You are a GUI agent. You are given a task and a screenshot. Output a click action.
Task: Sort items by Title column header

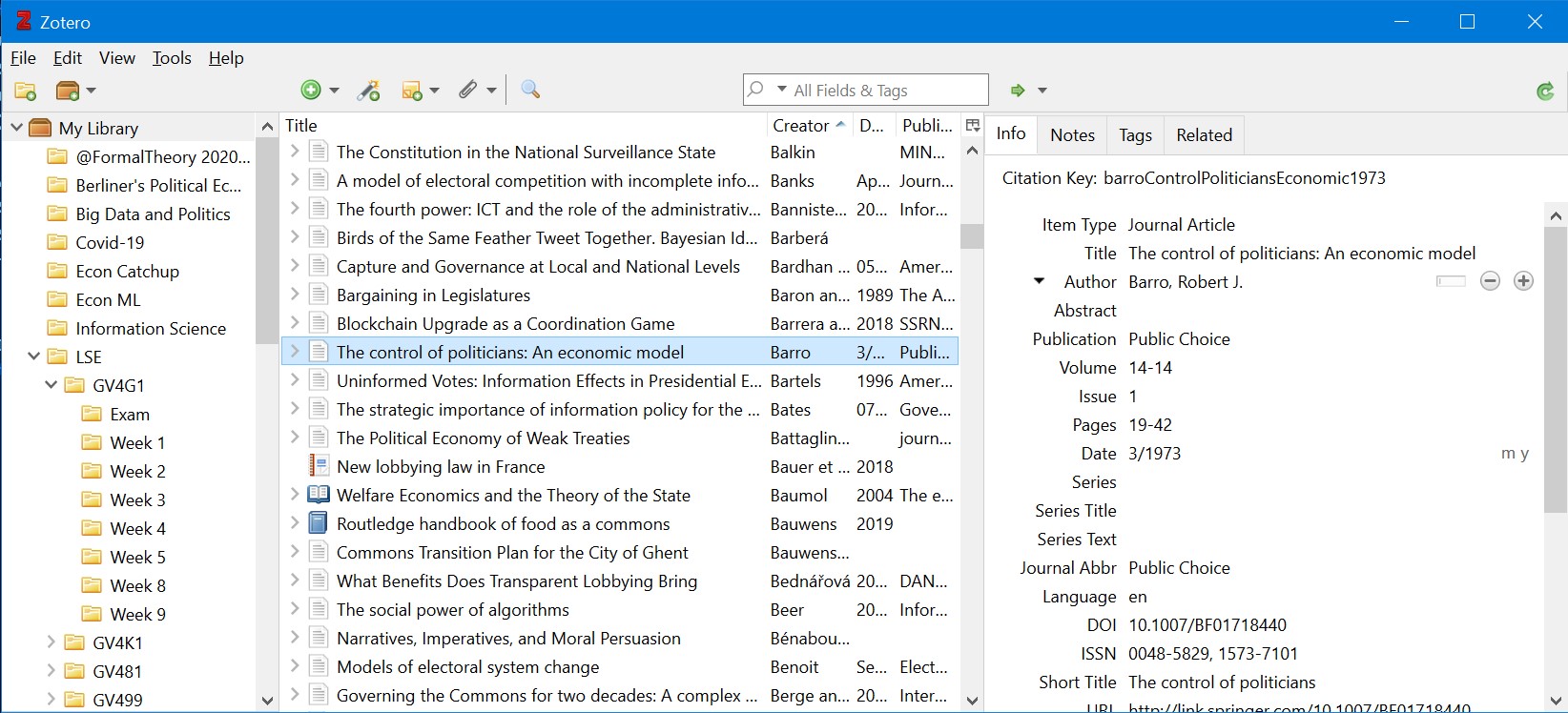pos(525,126)
